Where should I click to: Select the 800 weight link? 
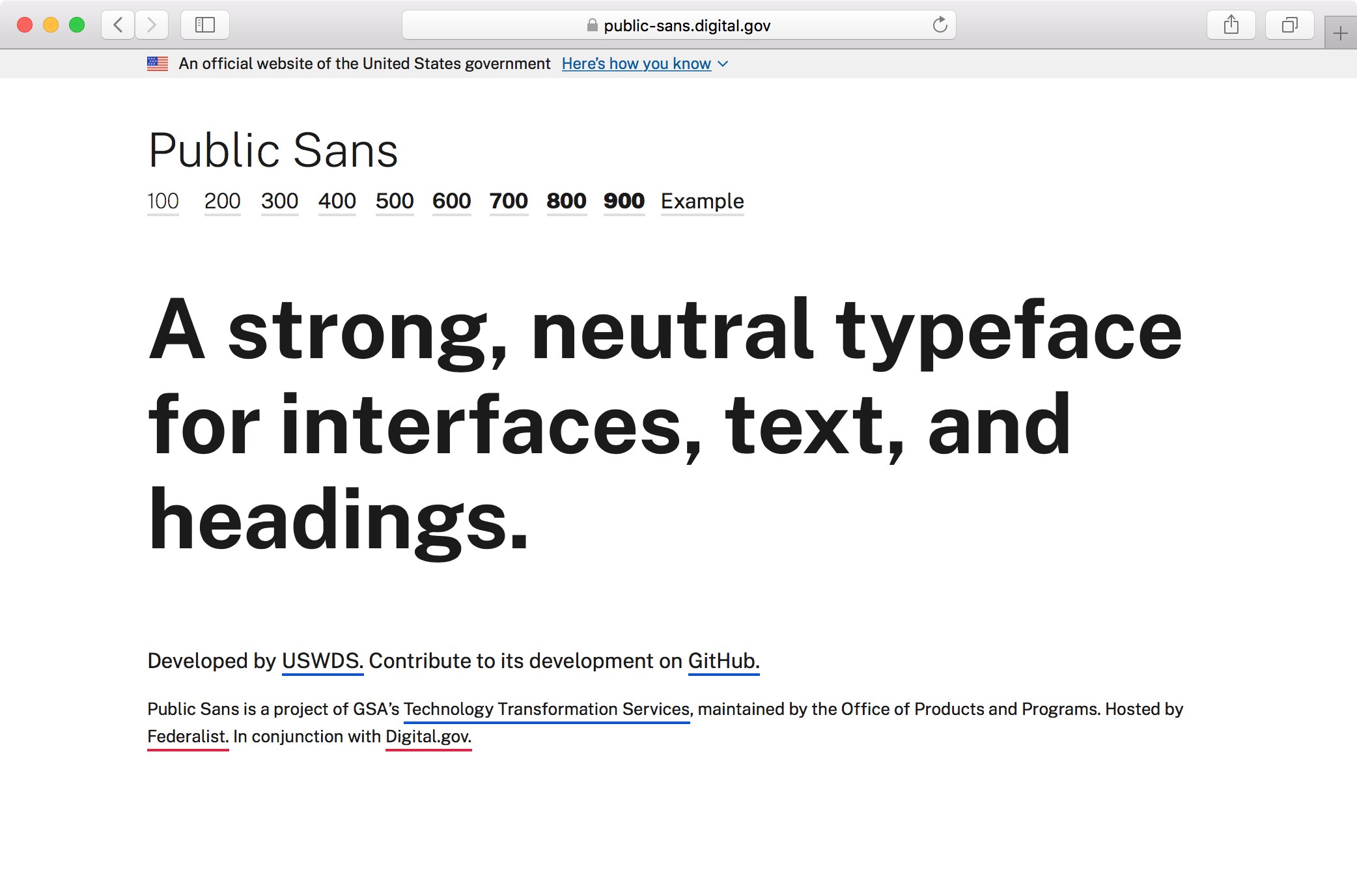pyautogui.click(x=567, y=201)
